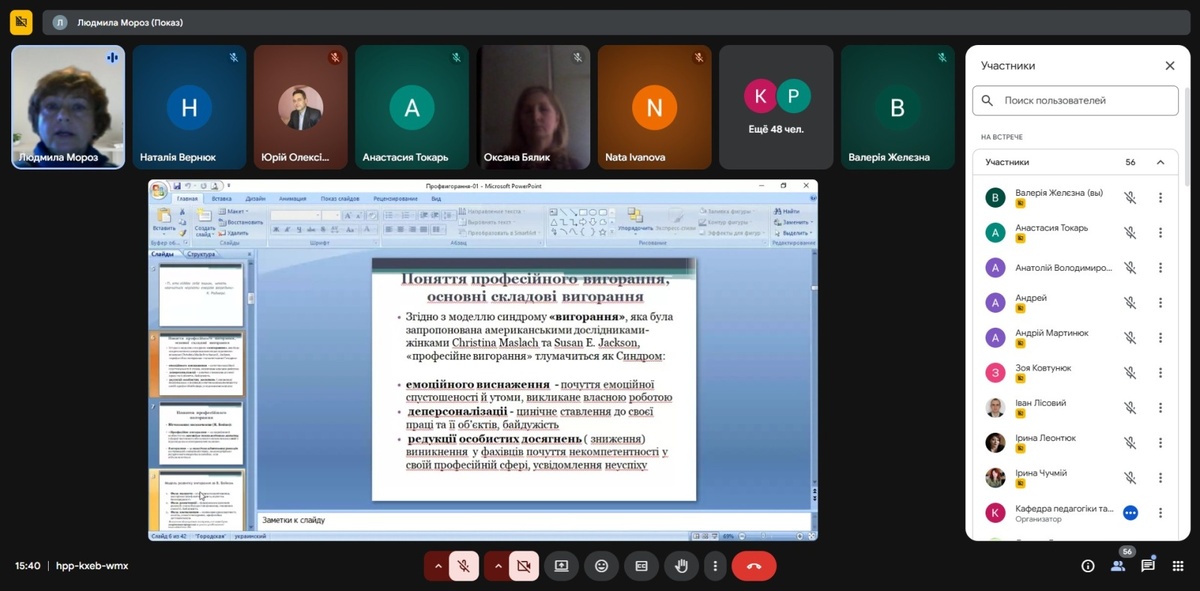Open meeting details info icon
This screenshot has height=591, width=1200.
[1088, 566]
